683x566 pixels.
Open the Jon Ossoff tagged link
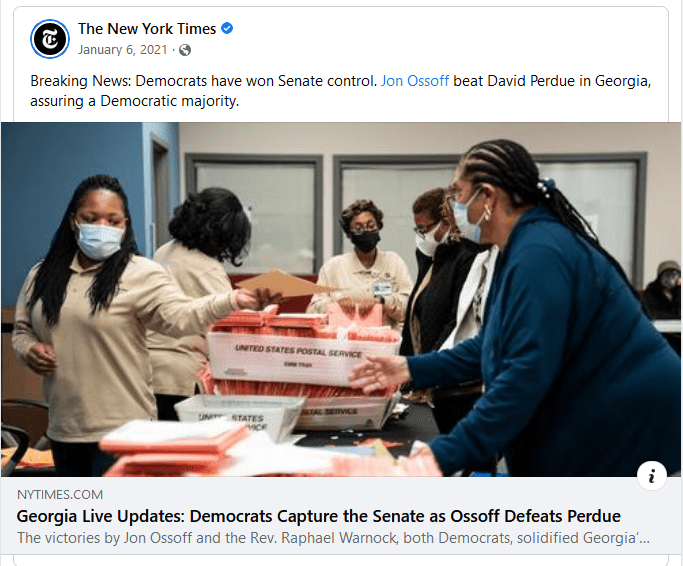[x=415, y=81]
